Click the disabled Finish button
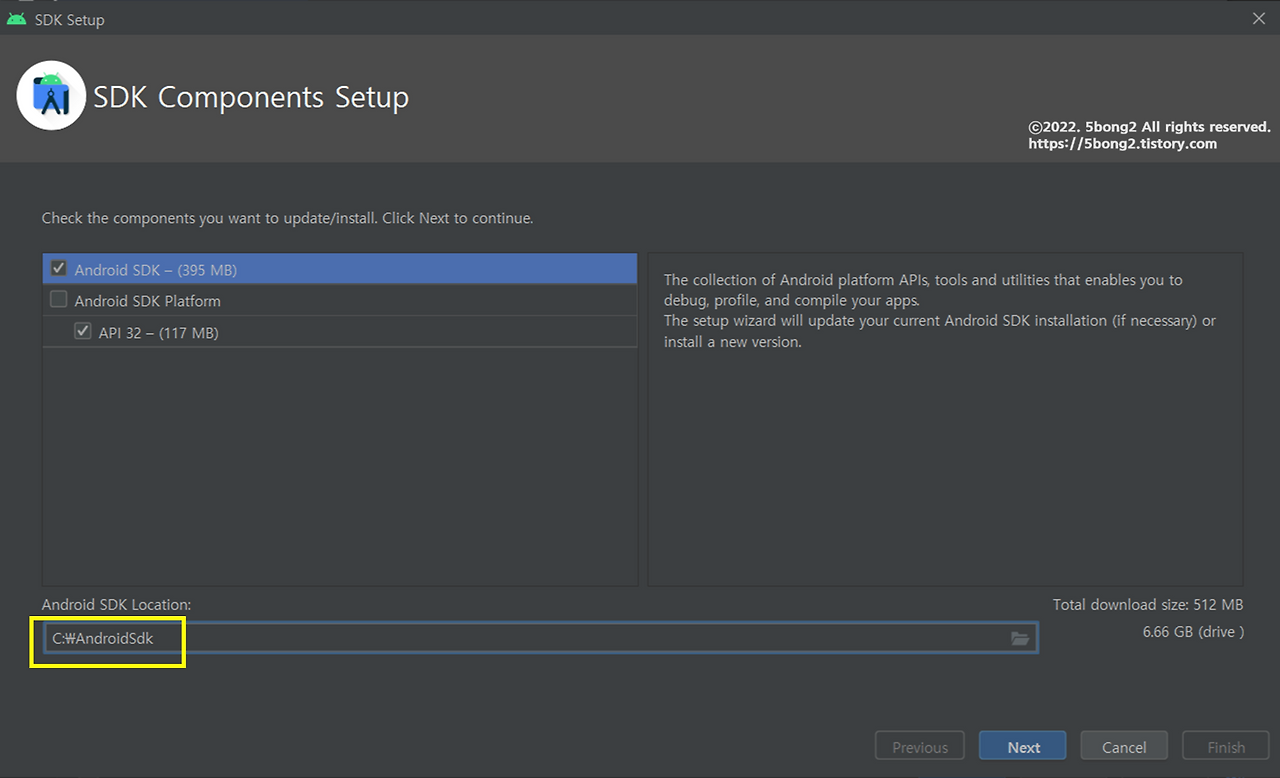 click(1226, 747)
